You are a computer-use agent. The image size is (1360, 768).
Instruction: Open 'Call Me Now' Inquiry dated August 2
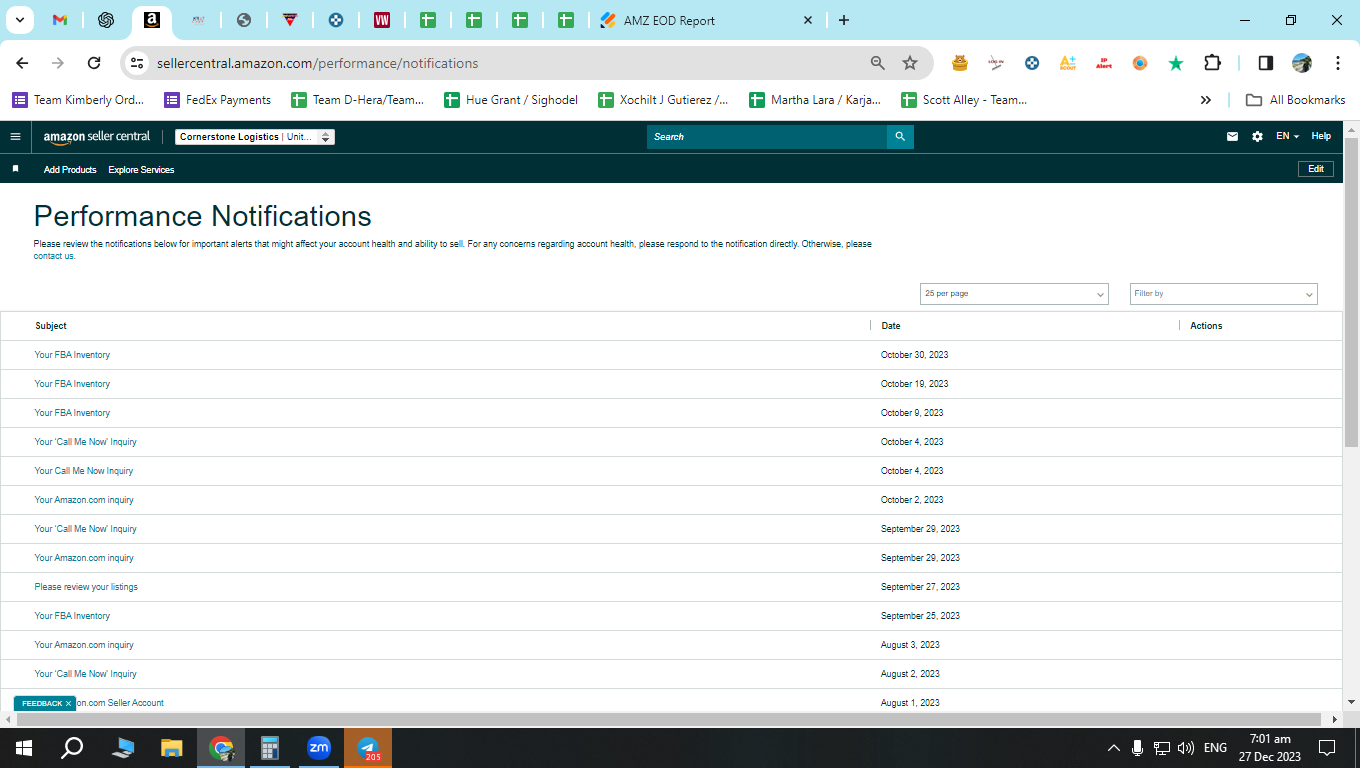coord(85,674)
